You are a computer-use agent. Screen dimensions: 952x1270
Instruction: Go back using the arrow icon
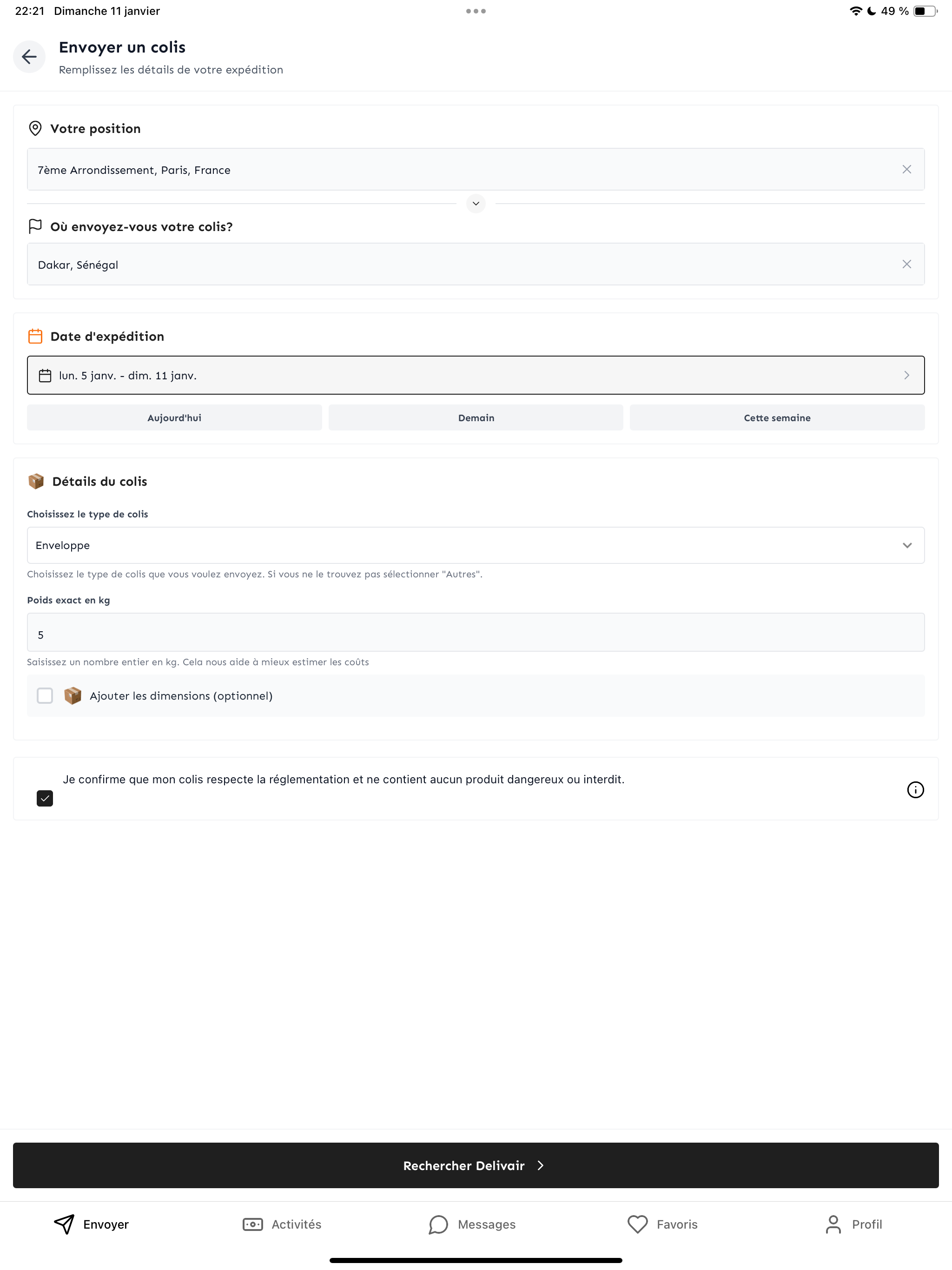[29, 56]
